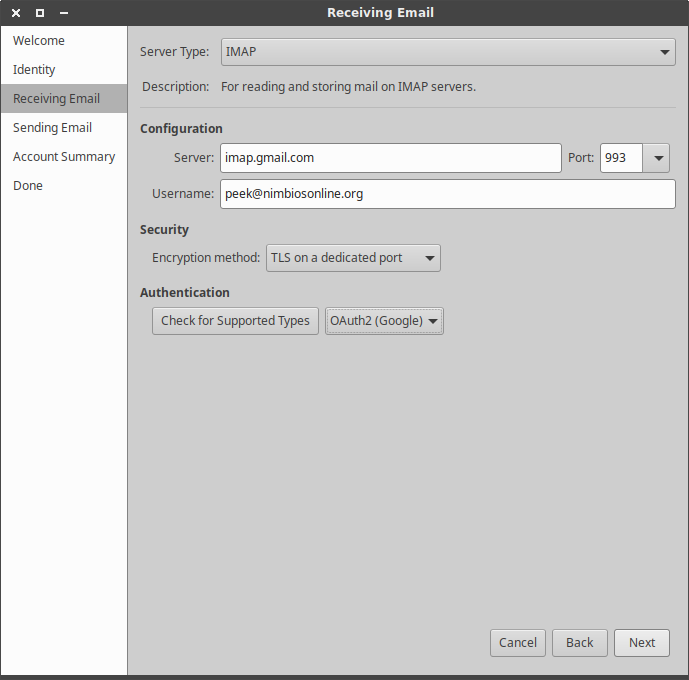Go Back to the previous page
Image resolution: width=689 pixels, height=680 pixels.
tap(579, 643)
